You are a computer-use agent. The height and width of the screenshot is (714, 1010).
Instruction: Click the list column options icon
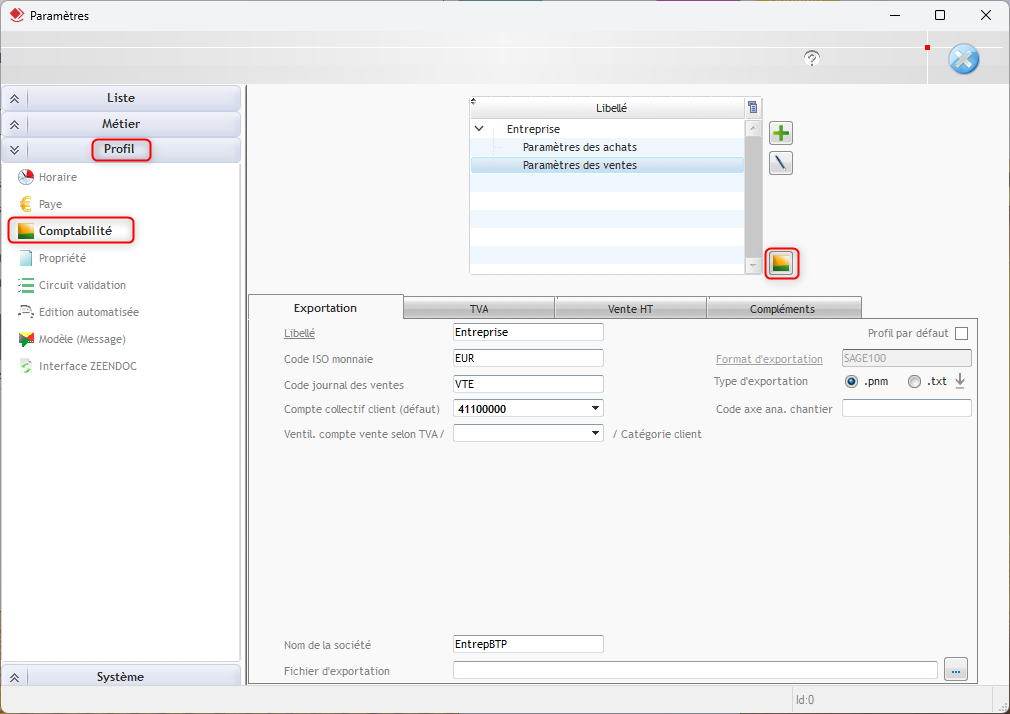[x=753, y=108]
